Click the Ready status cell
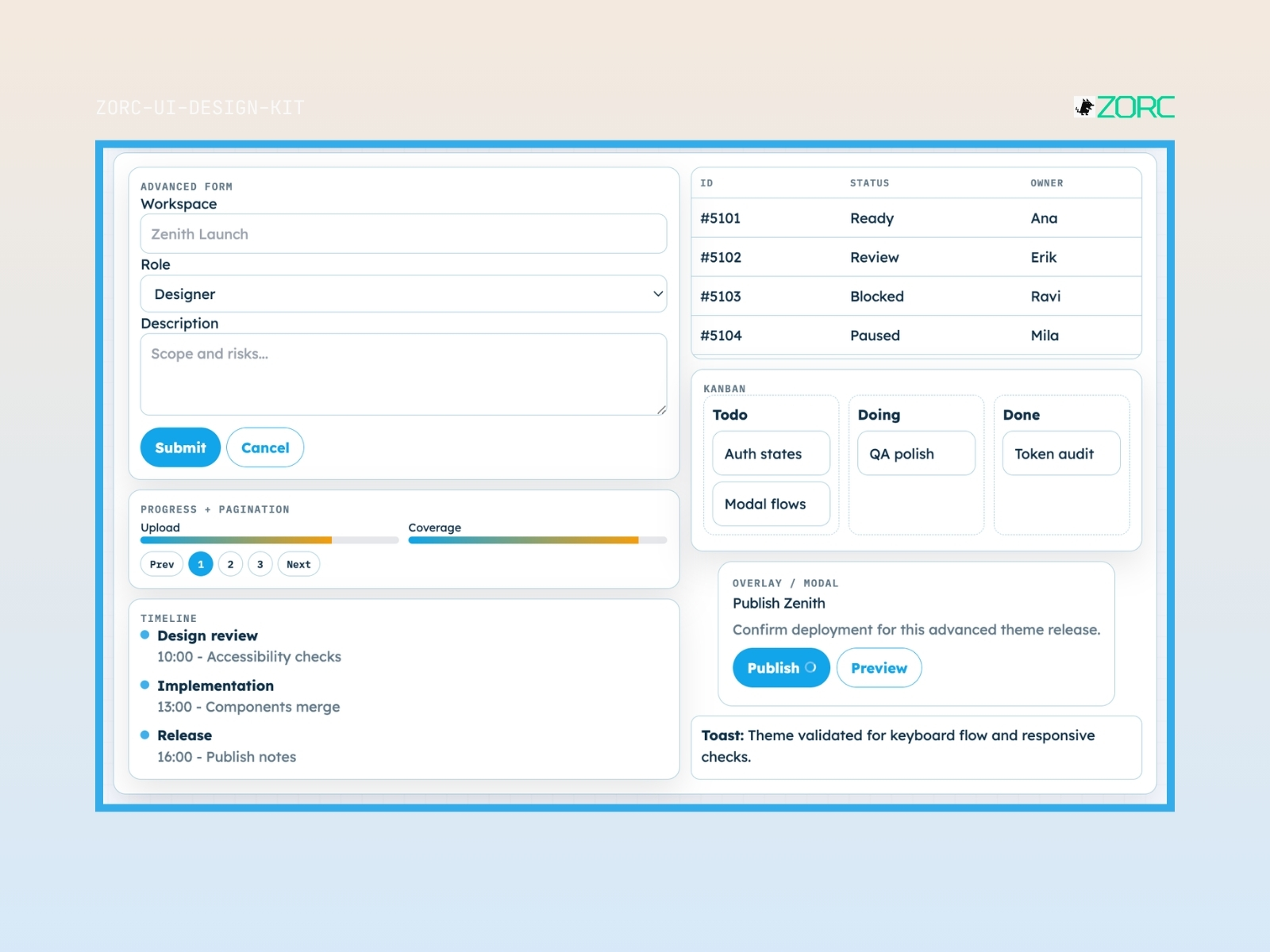Screen dimensions: 1270x952 click(x=872, y=218)
